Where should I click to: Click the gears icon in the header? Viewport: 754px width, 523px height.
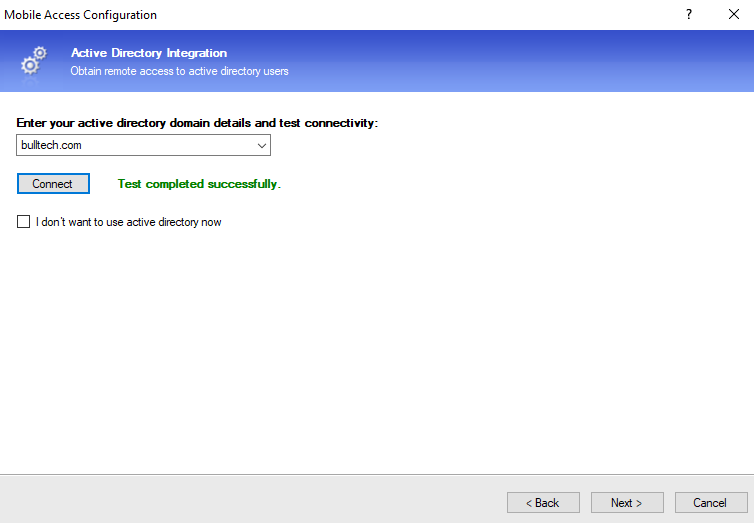(34, 61)
